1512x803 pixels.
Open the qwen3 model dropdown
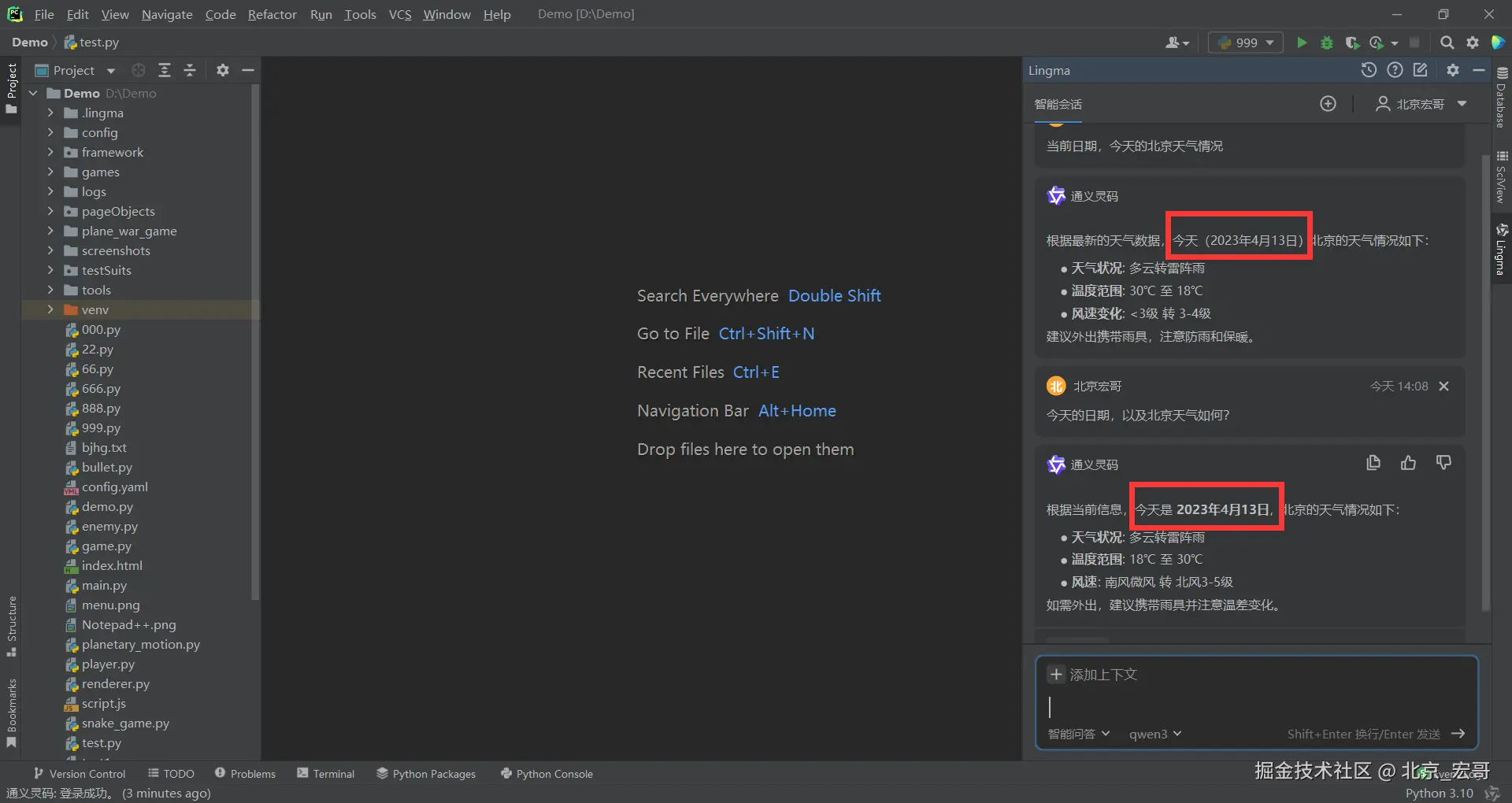pos(1155,734)
